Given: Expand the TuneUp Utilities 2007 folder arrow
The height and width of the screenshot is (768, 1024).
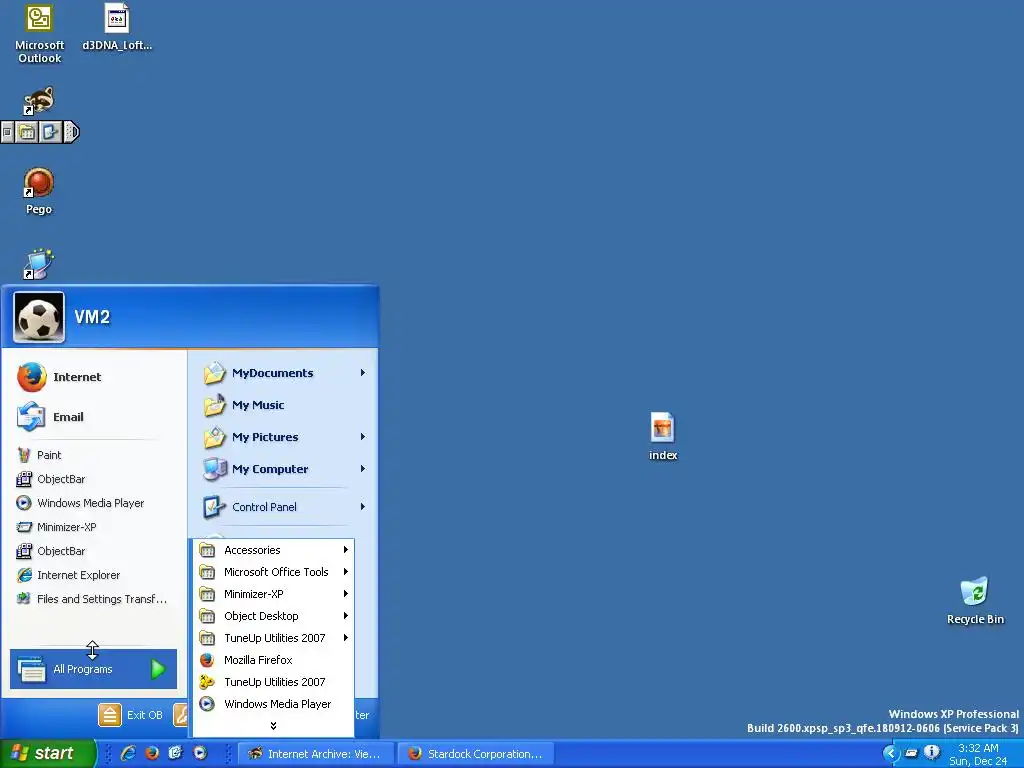Looking at the screenshot, I should (x=345, y=638).
